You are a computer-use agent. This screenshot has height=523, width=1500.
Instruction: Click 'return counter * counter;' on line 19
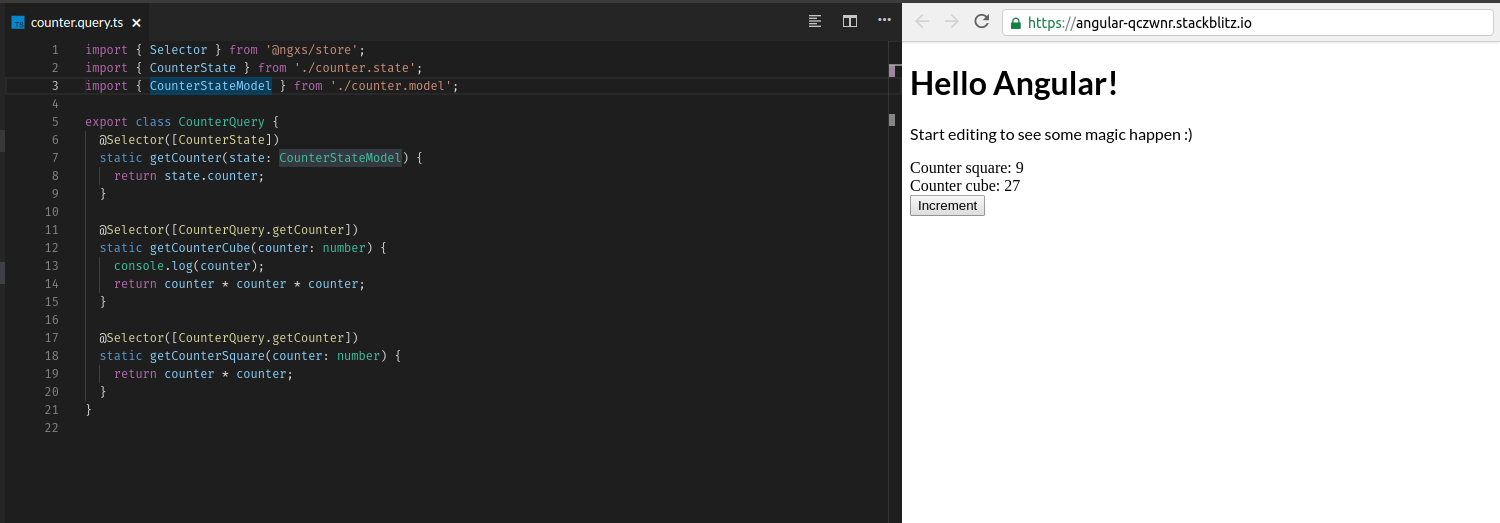tap(204, 374)
